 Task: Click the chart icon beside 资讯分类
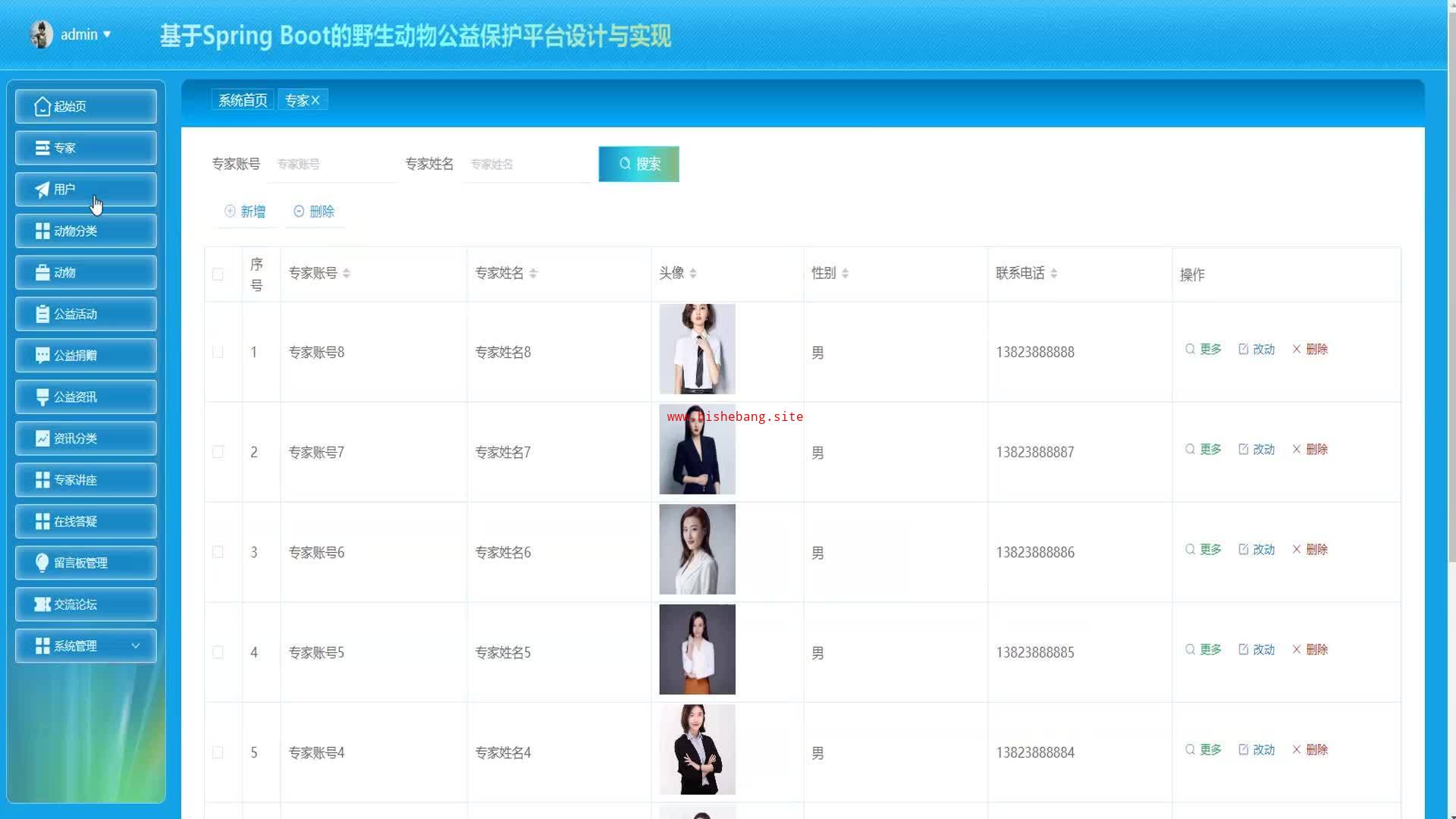tap(42, 438)
